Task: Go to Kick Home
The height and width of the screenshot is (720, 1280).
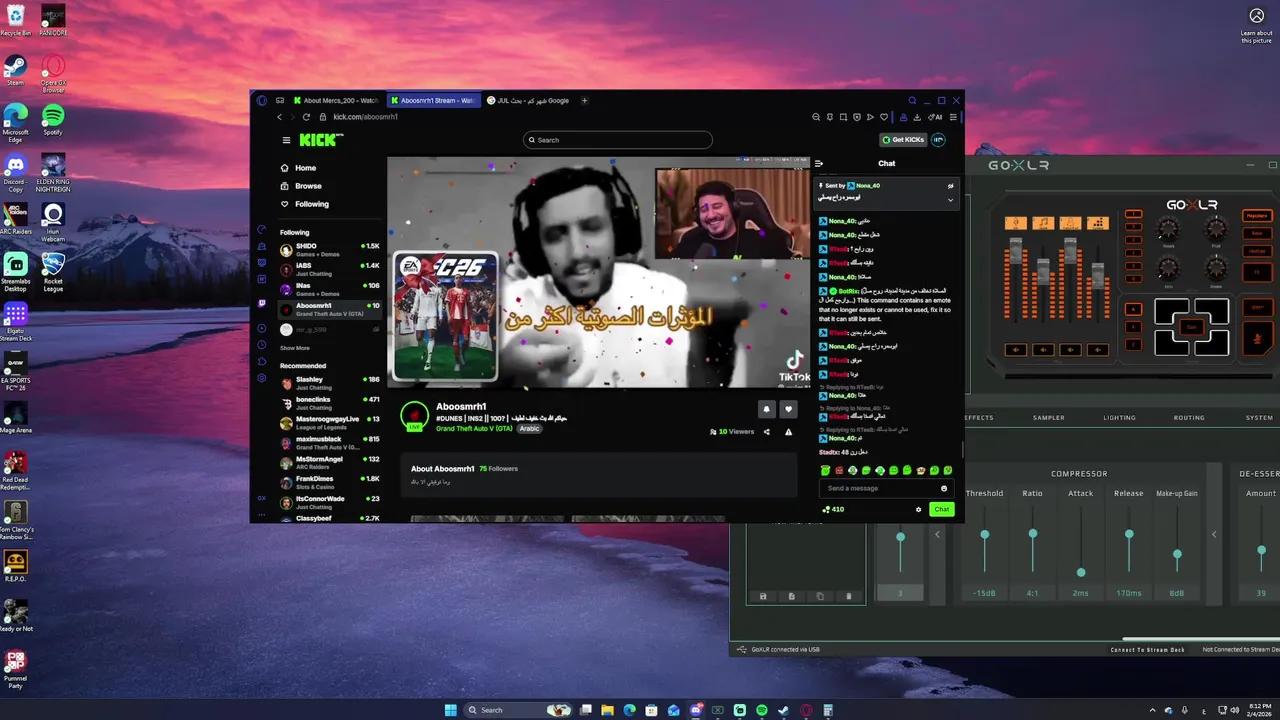Action: click(298, 168)
